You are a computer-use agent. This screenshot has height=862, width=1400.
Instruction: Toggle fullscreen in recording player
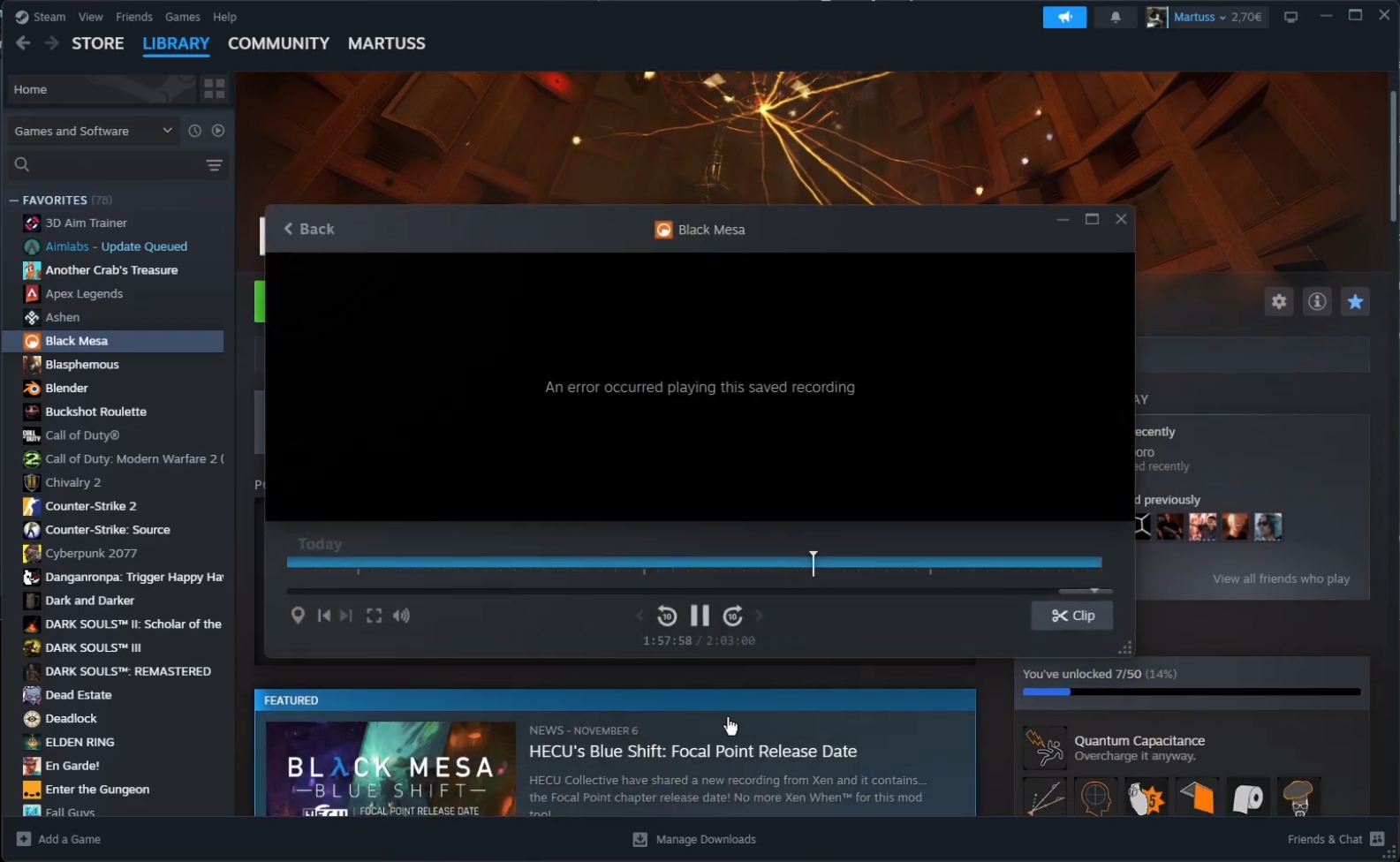tap(375, 616)
